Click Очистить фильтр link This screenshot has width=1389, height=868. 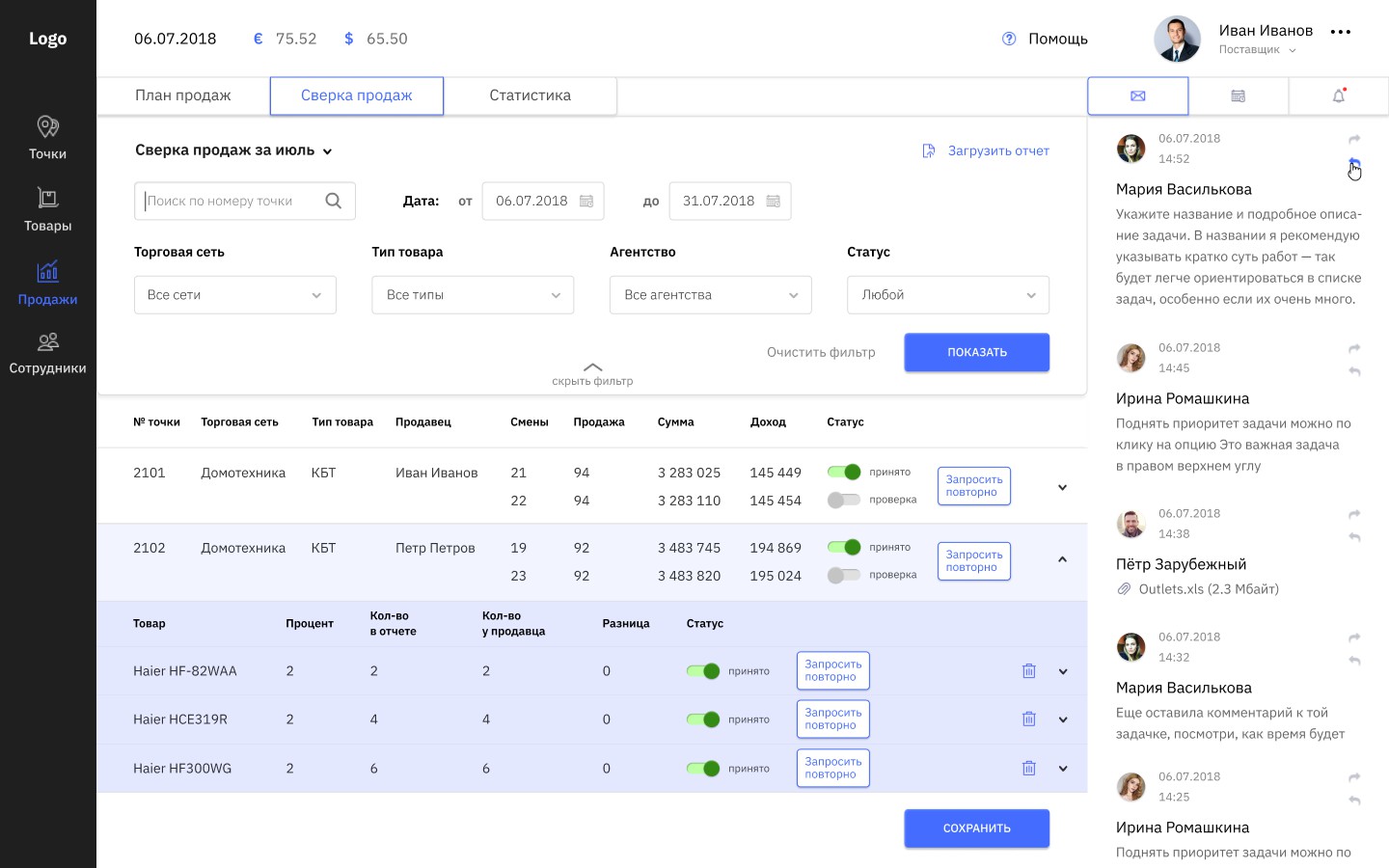[x=821, y=352]
